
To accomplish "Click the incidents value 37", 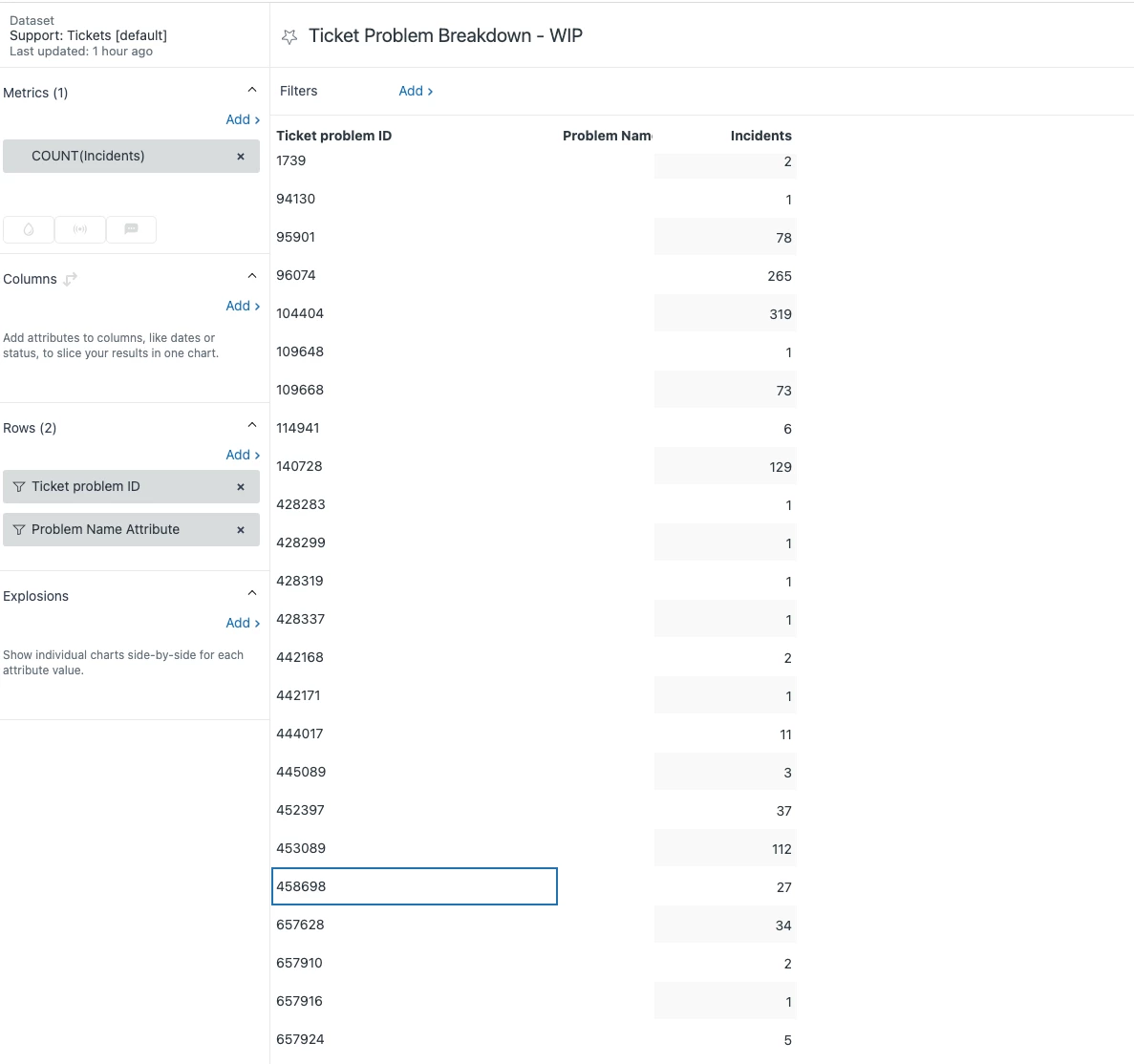I will coord(784,811).
